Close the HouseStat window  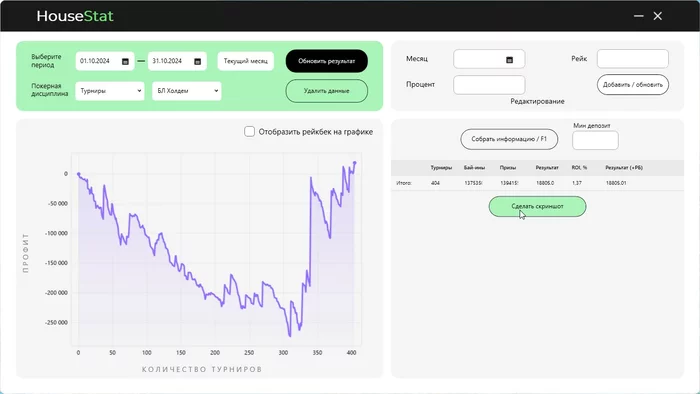[658, 16]
